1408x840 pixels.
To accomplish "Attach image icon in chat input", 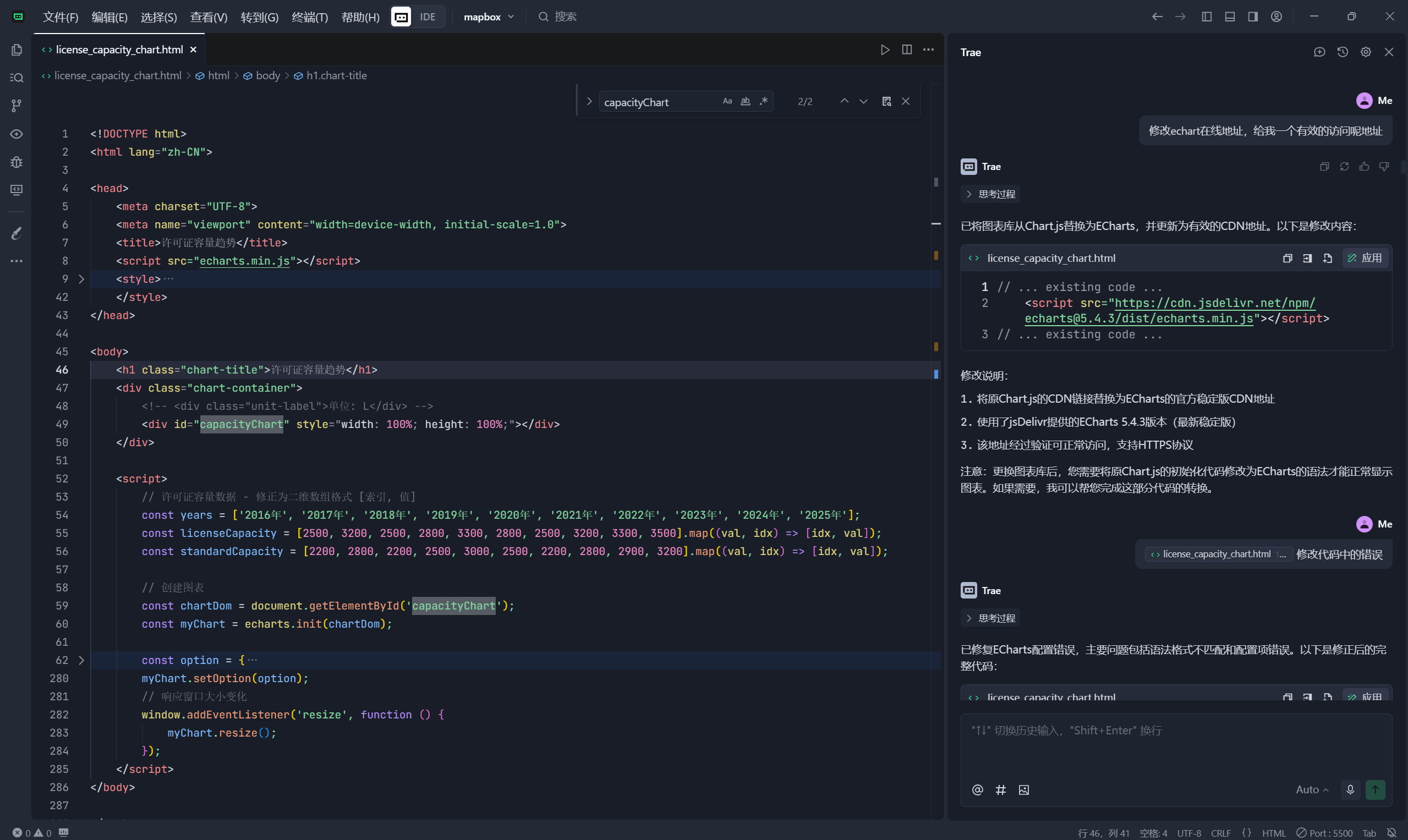I will [x=1023, y=789].
